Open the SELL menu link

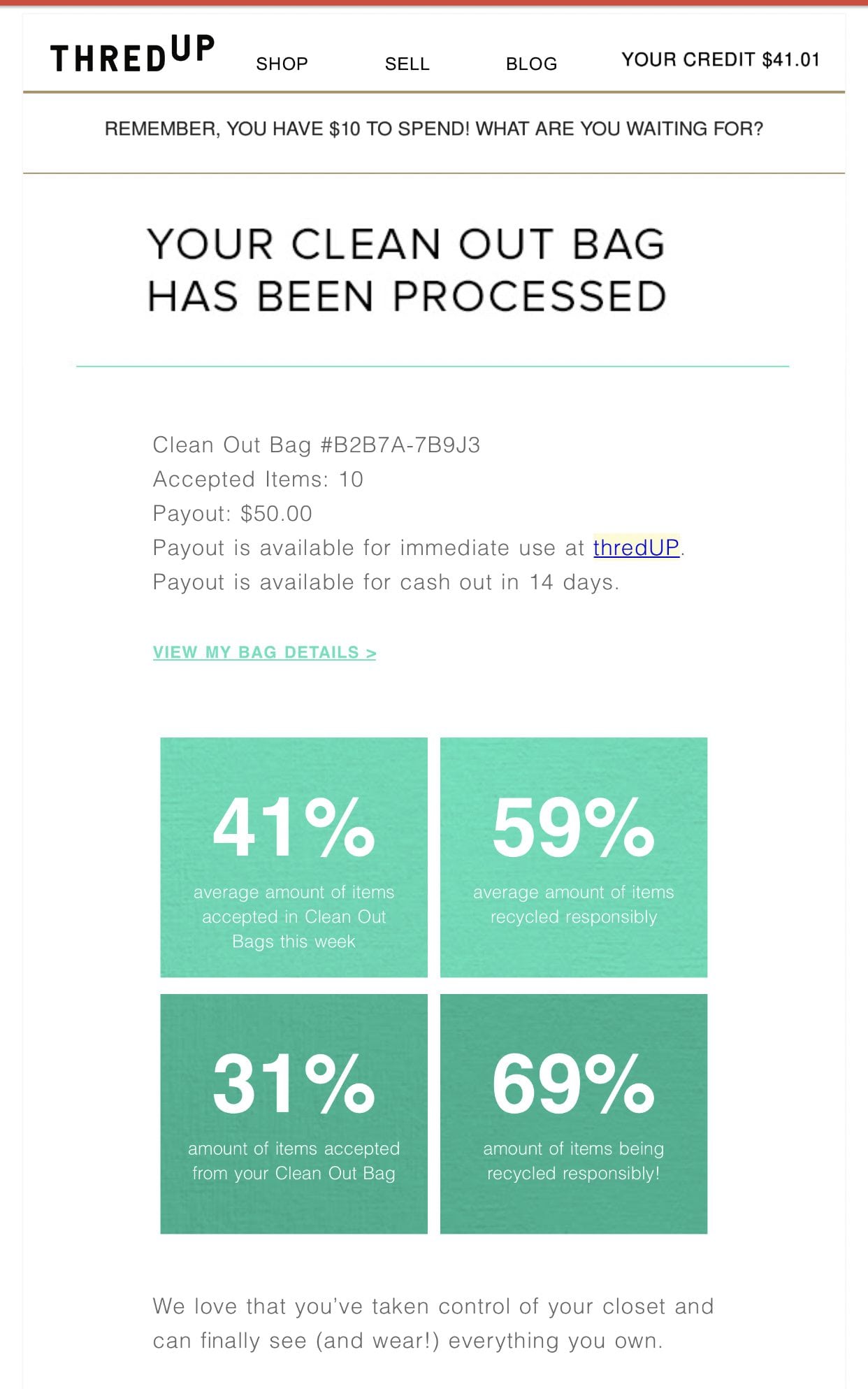click(x=407, y=64)
